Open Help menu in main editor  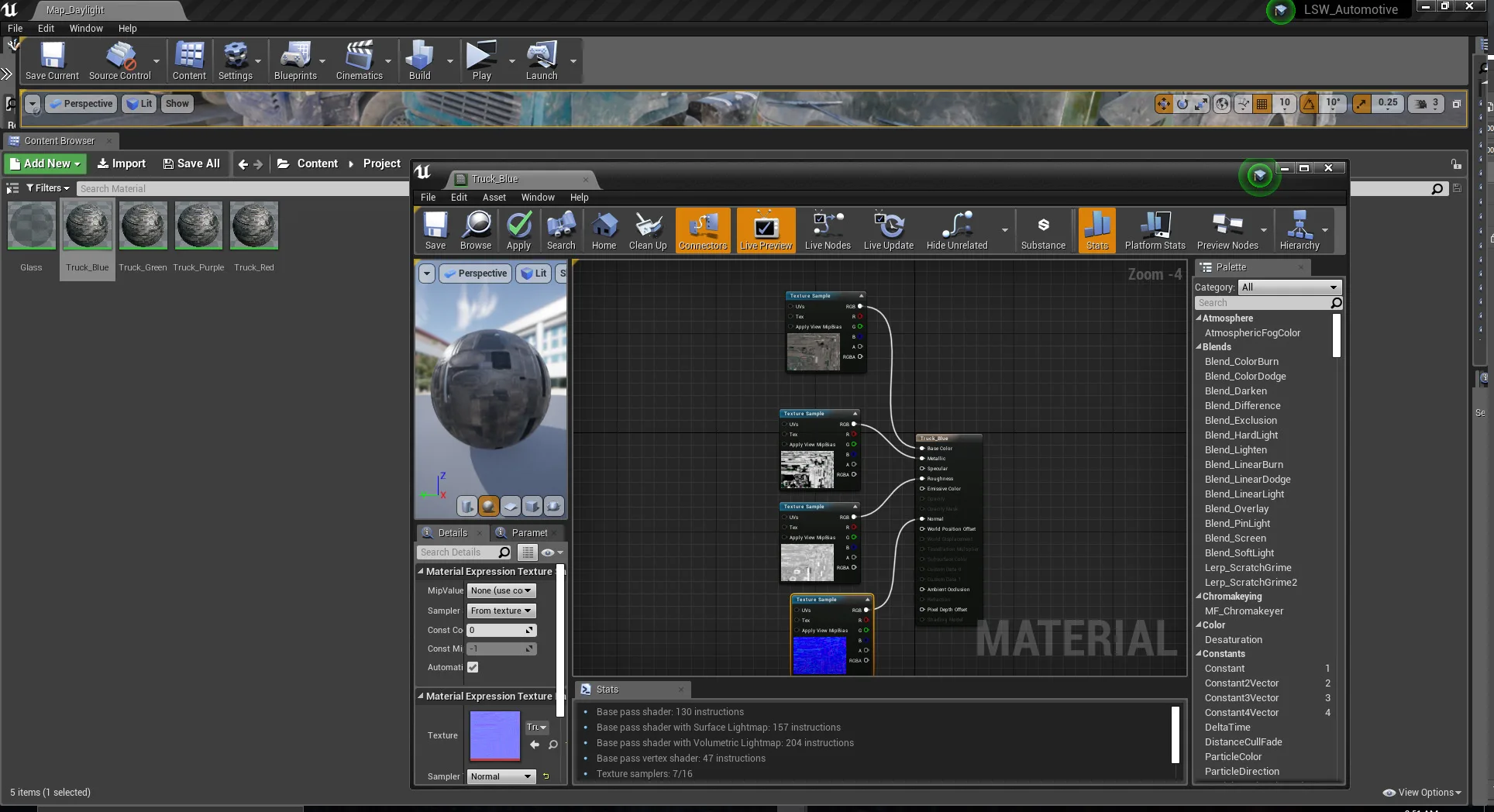pos(127,28)
